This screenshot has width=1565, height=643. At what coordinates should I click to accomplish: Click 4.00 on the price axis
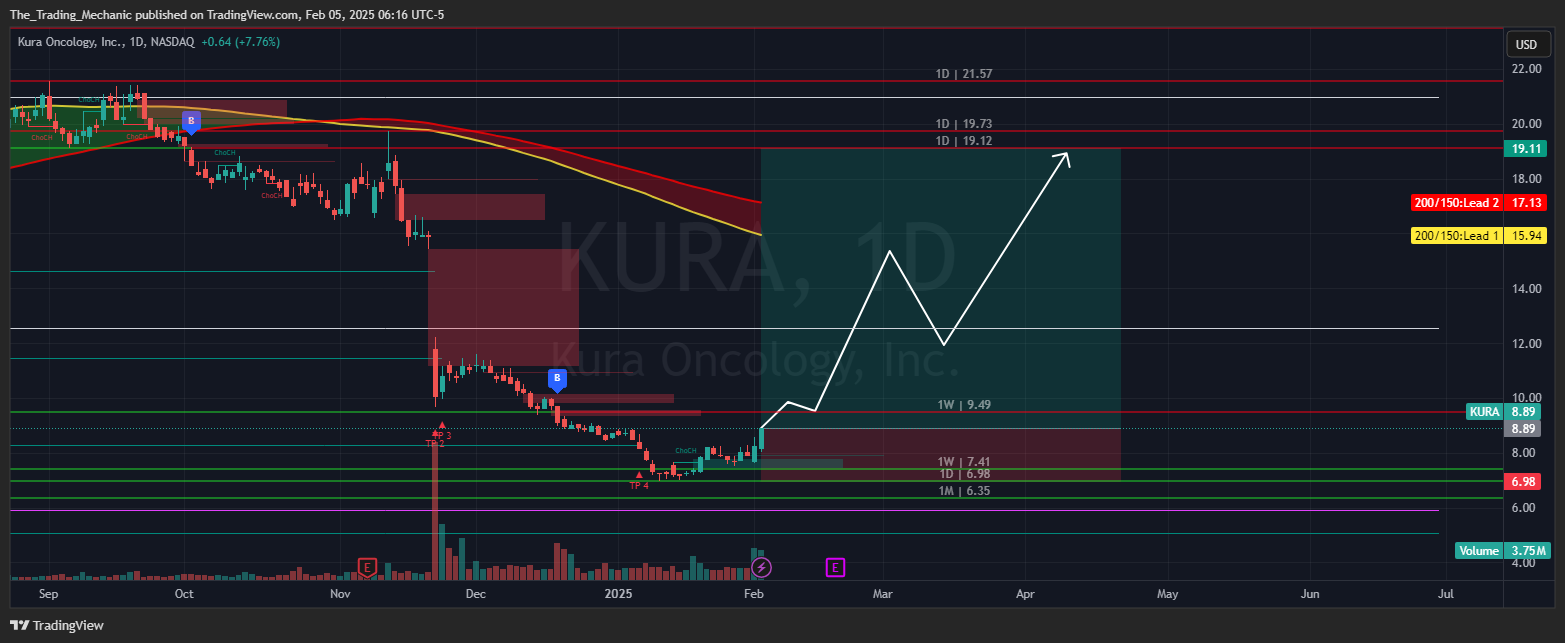pyautogui.click(x=1525, y=564)
